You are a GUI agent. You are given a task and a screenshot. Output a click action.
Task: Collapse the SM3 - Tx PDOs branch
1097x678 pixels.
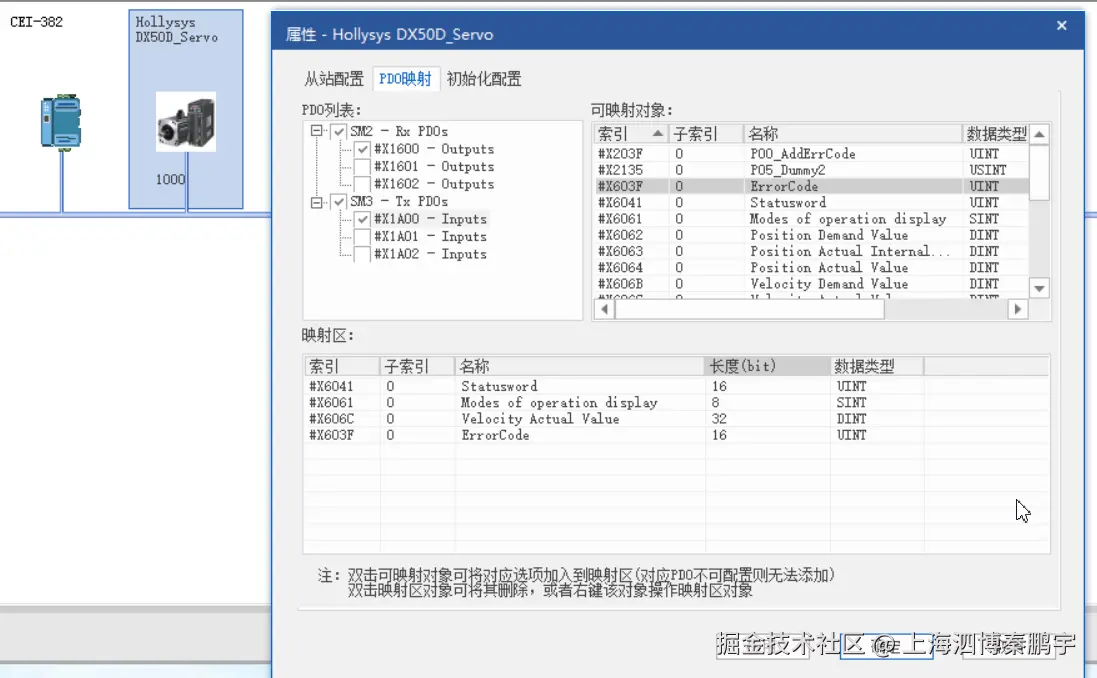[x=318, y=201]
